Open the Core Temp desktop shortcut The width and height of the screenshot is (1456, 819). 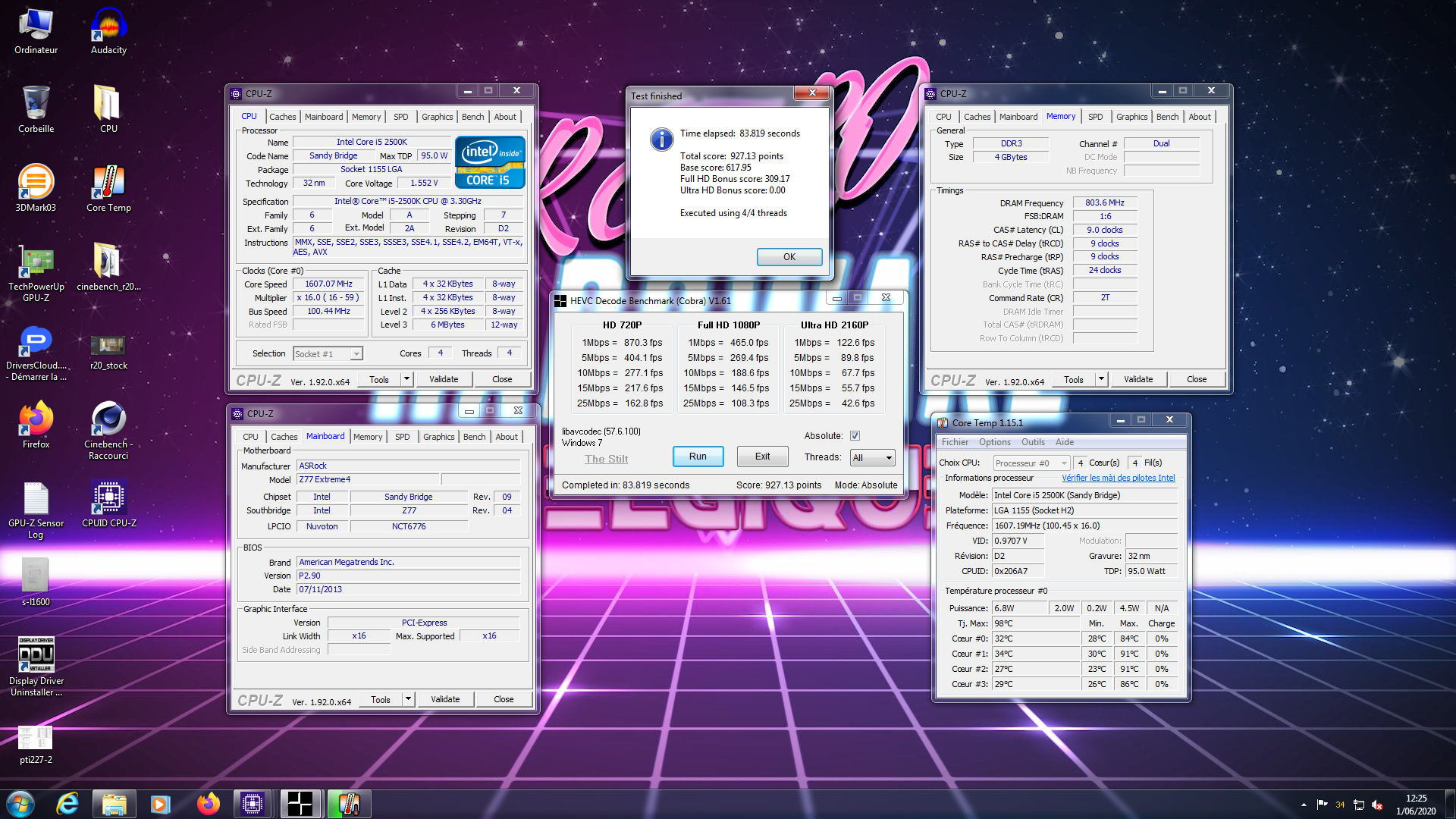108,189
